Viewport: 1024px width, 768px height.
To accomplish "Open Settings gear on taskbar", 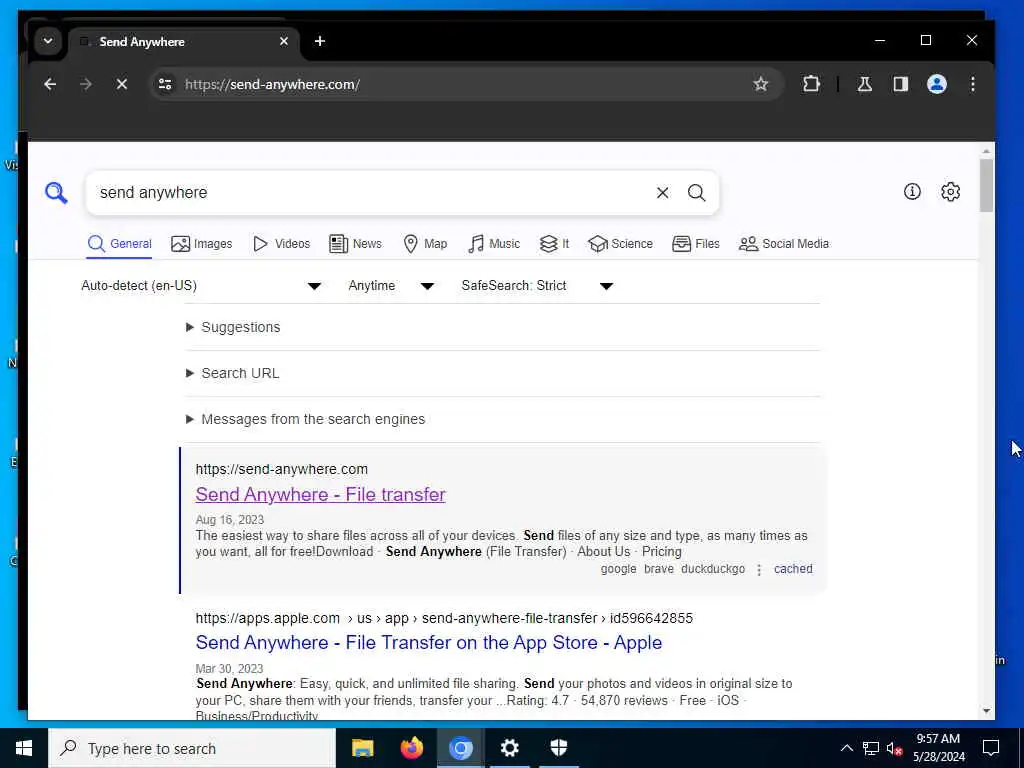I will point(509,748).
